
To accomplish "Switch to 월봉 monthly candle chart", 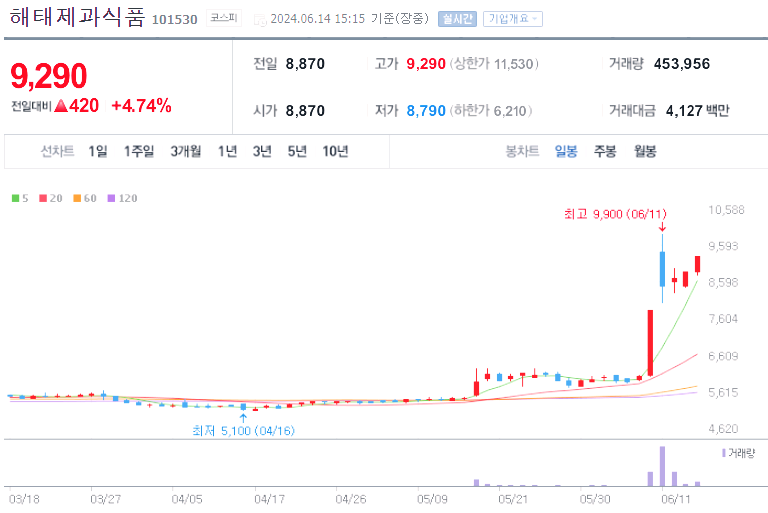I will click(645, 151).
